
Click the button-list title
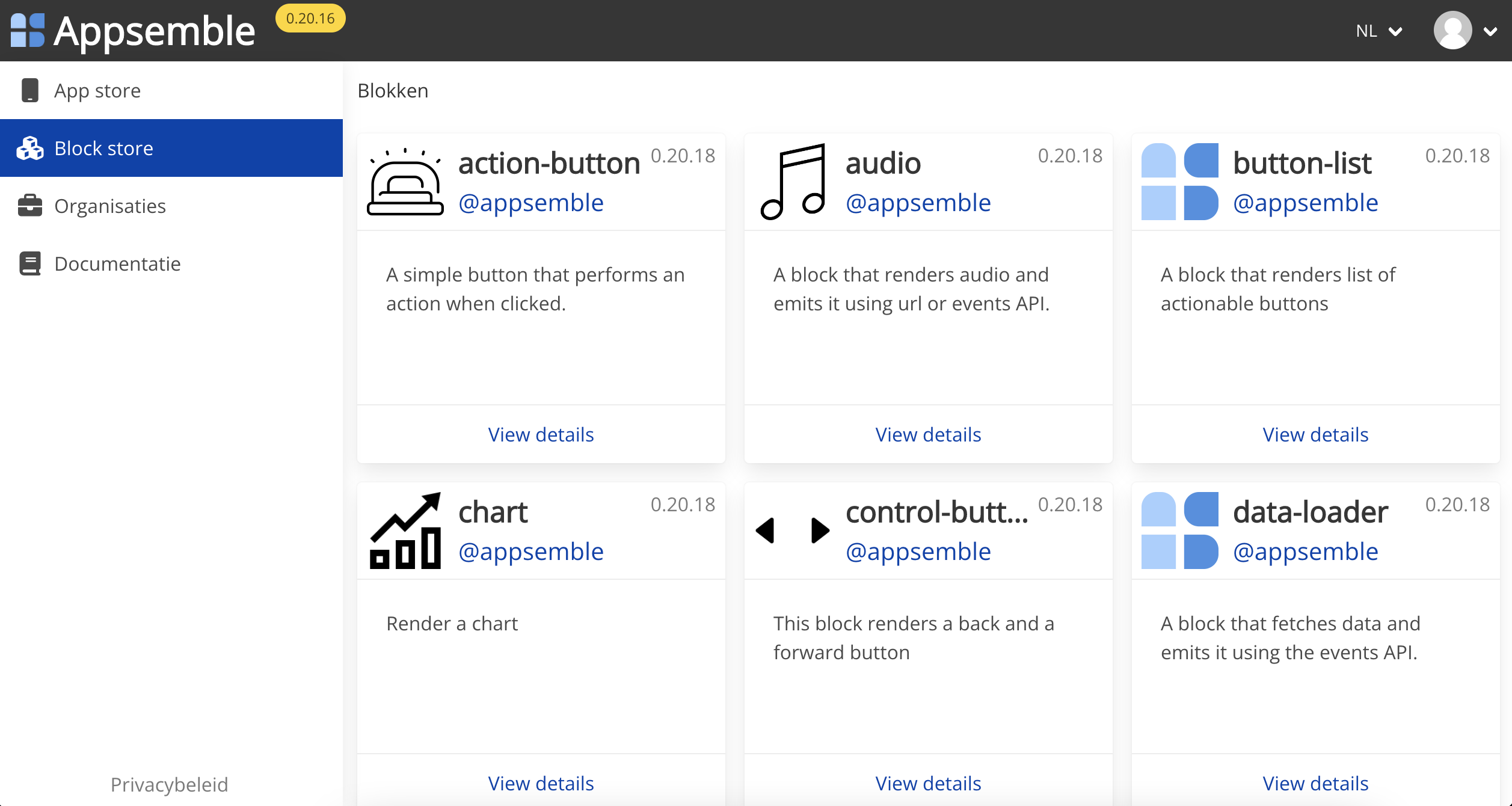pyautogui.click(x=1302, y=164)
